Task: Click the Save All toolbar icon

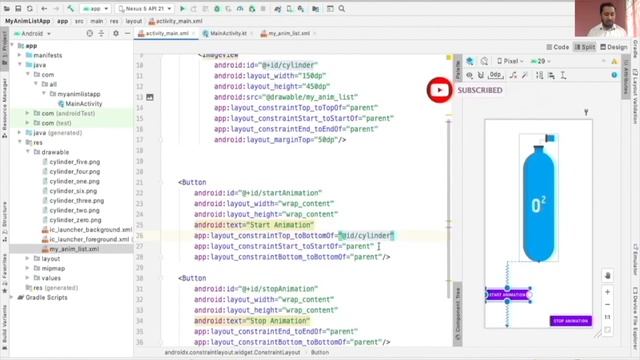Action: pyautogui.click(x=18, y=9)
